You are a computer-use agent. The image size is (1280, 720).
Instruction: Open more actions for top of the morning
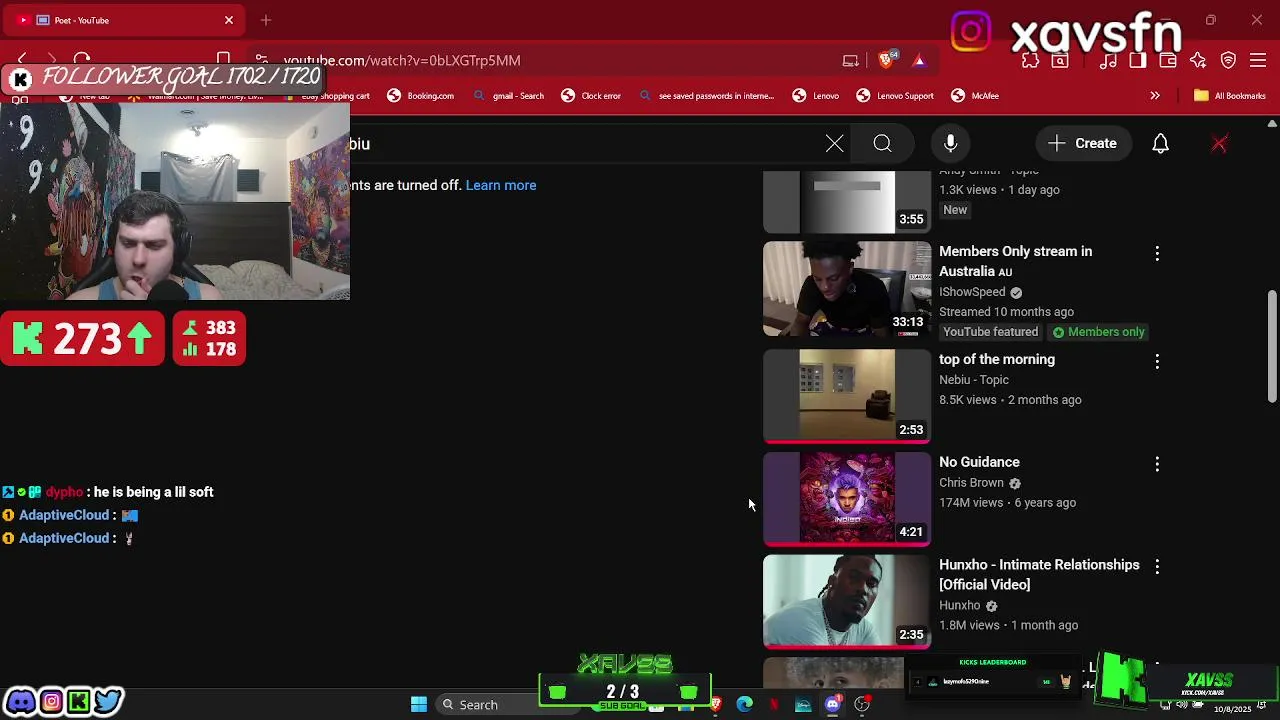point(1157,361)
